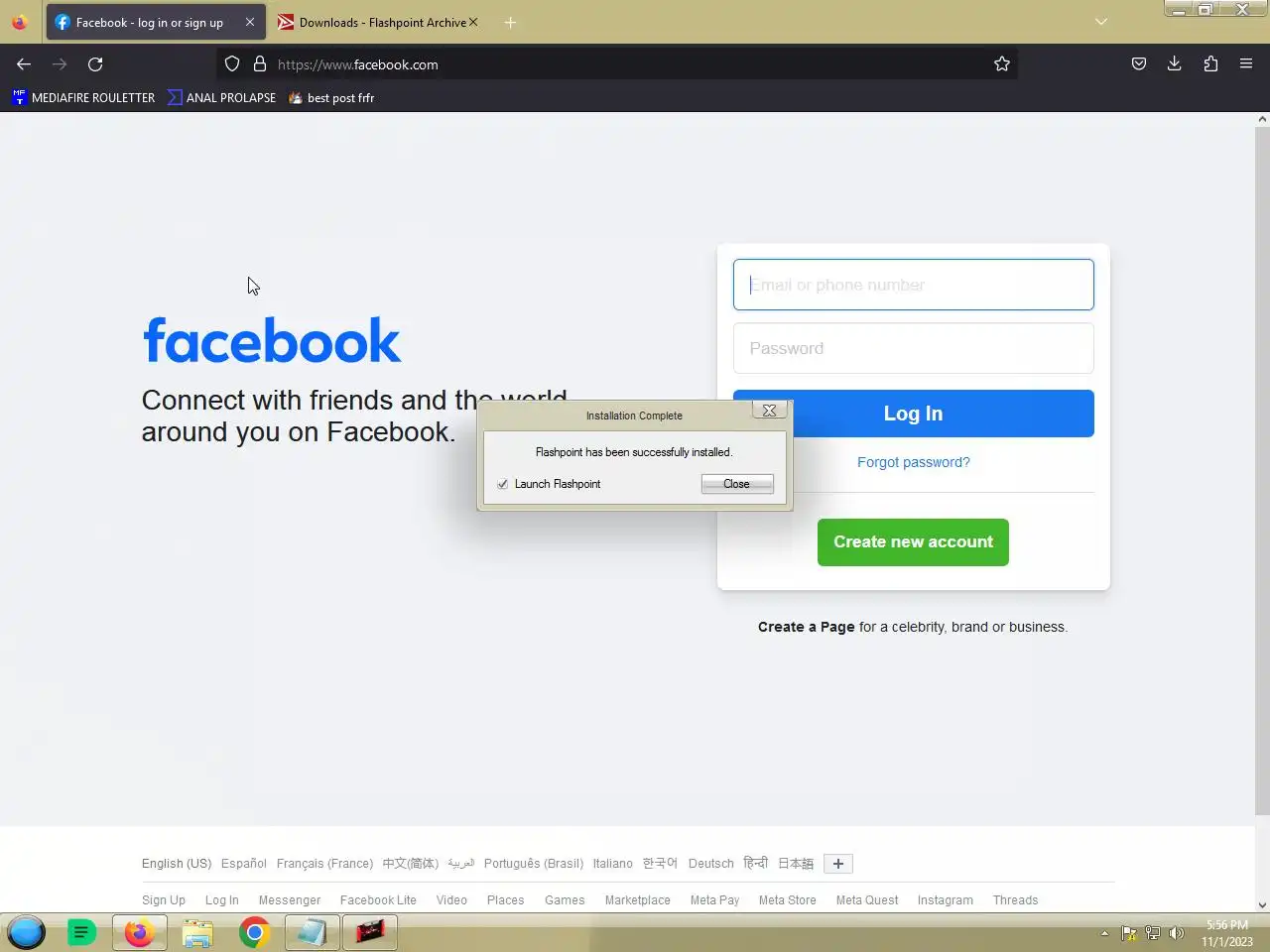1270x952 pixels.
Task: Open the Google Chrome taskbar icon
Action: pyautogui.click(x=255, y=932)
